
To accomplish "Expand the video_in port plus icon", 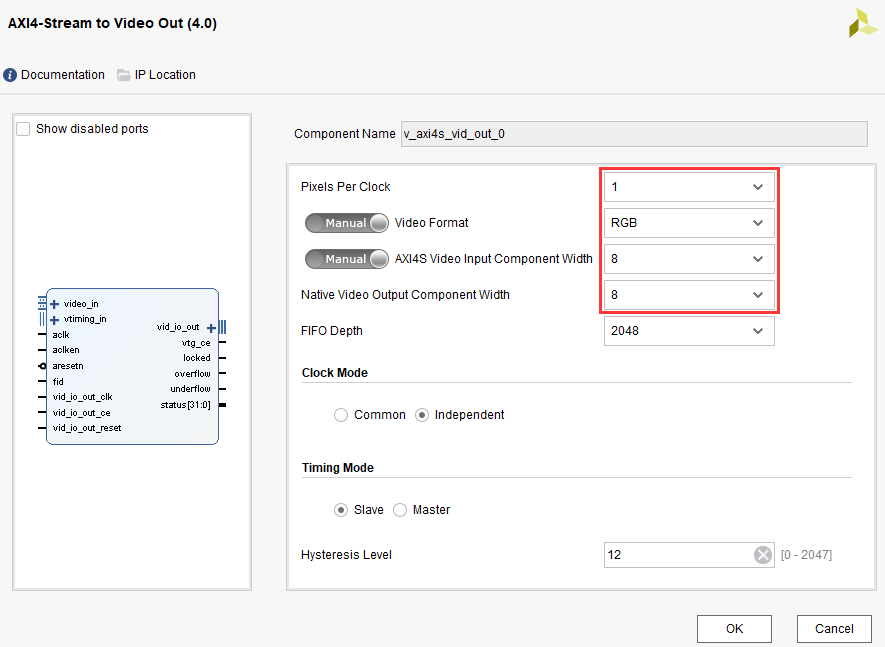I will [x=54, y=304].
